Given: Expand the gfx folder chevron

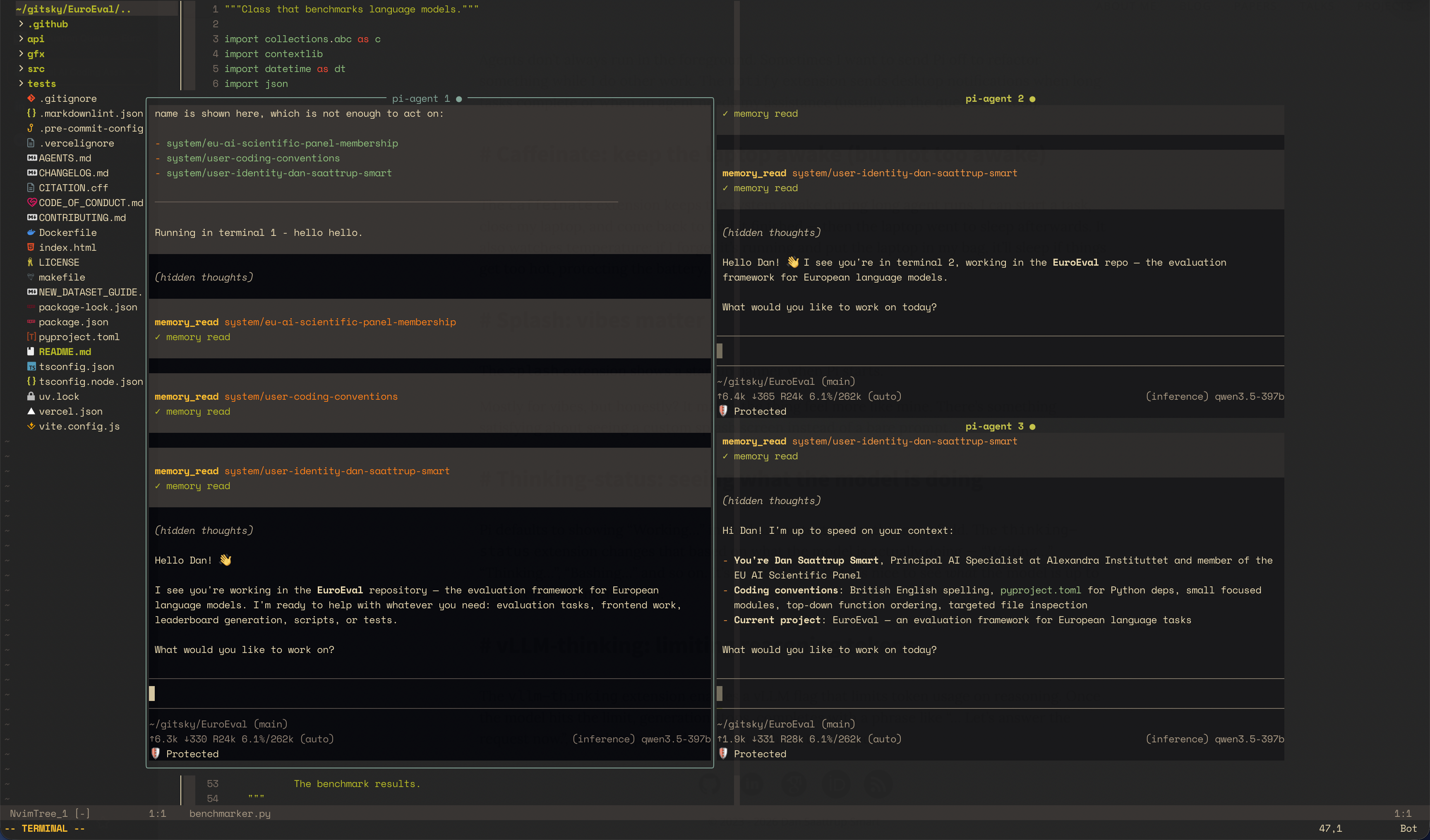Looking at the screenshot, I should (21, 54).
